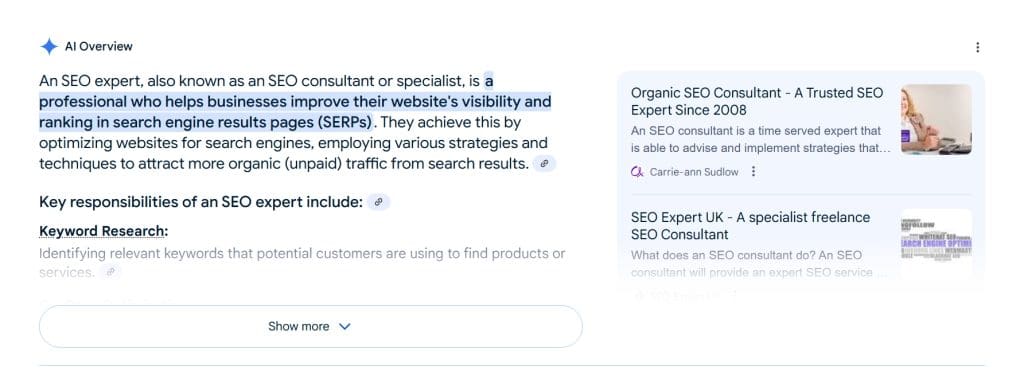Click the Carrie-ann Sudlow source name
Screen dimensions: 1024x370
[x=694, y=172]
